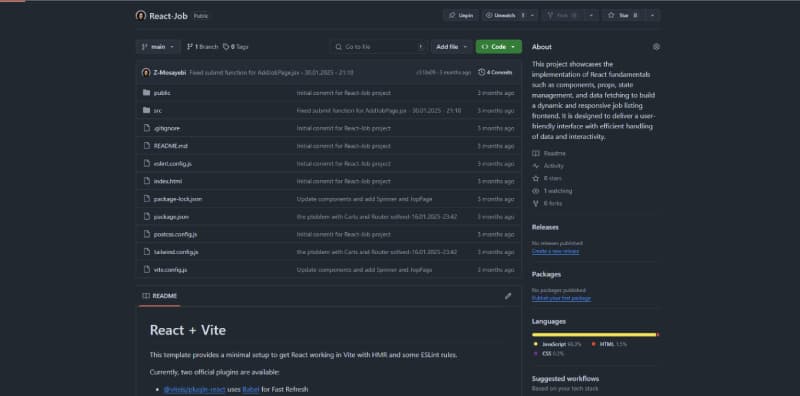View the 1 Branch link
This screenshot has height=396, width=800.
(202, 47)
